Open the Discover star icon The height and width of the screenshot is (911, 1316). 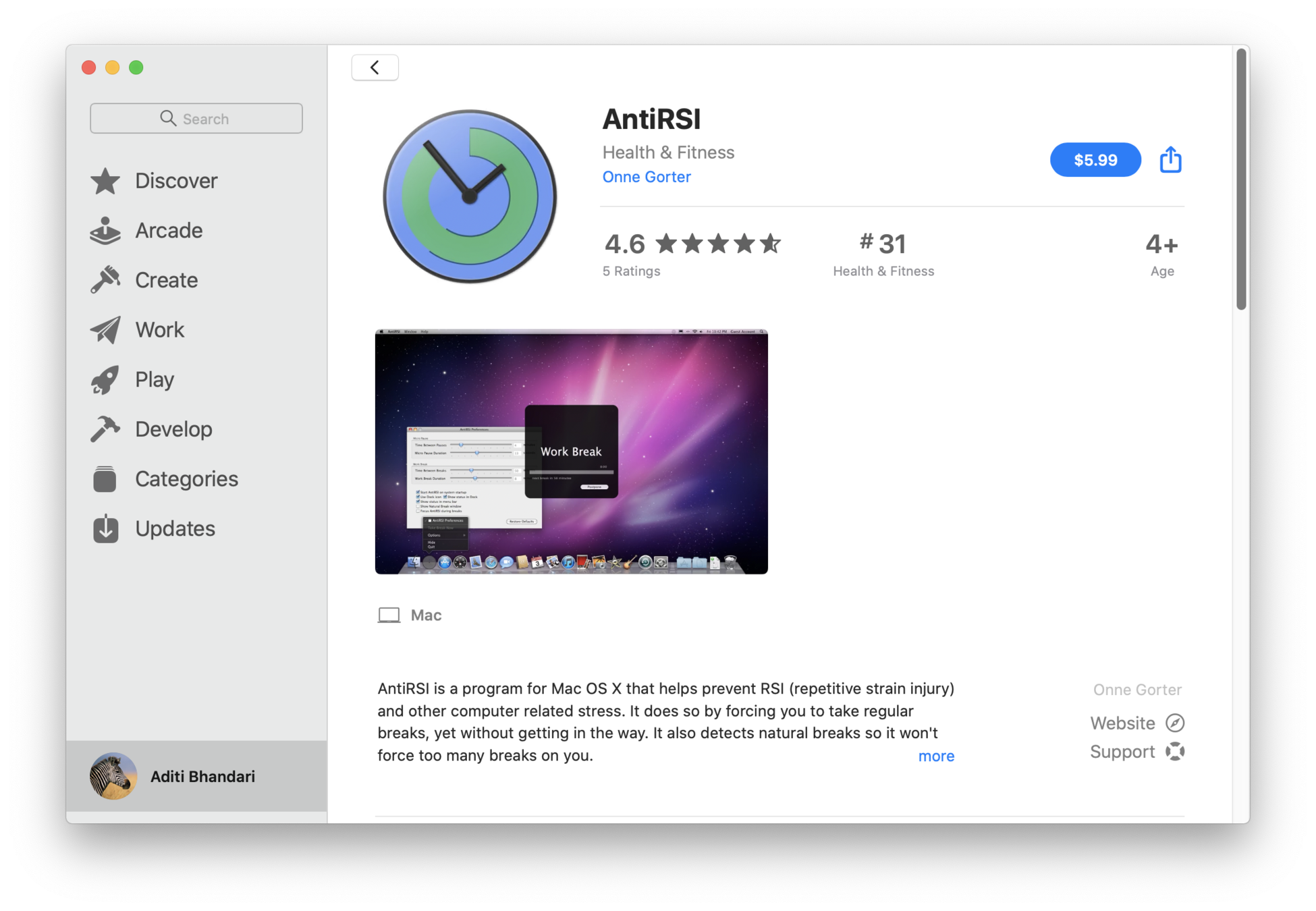click(x=105, y=181)
